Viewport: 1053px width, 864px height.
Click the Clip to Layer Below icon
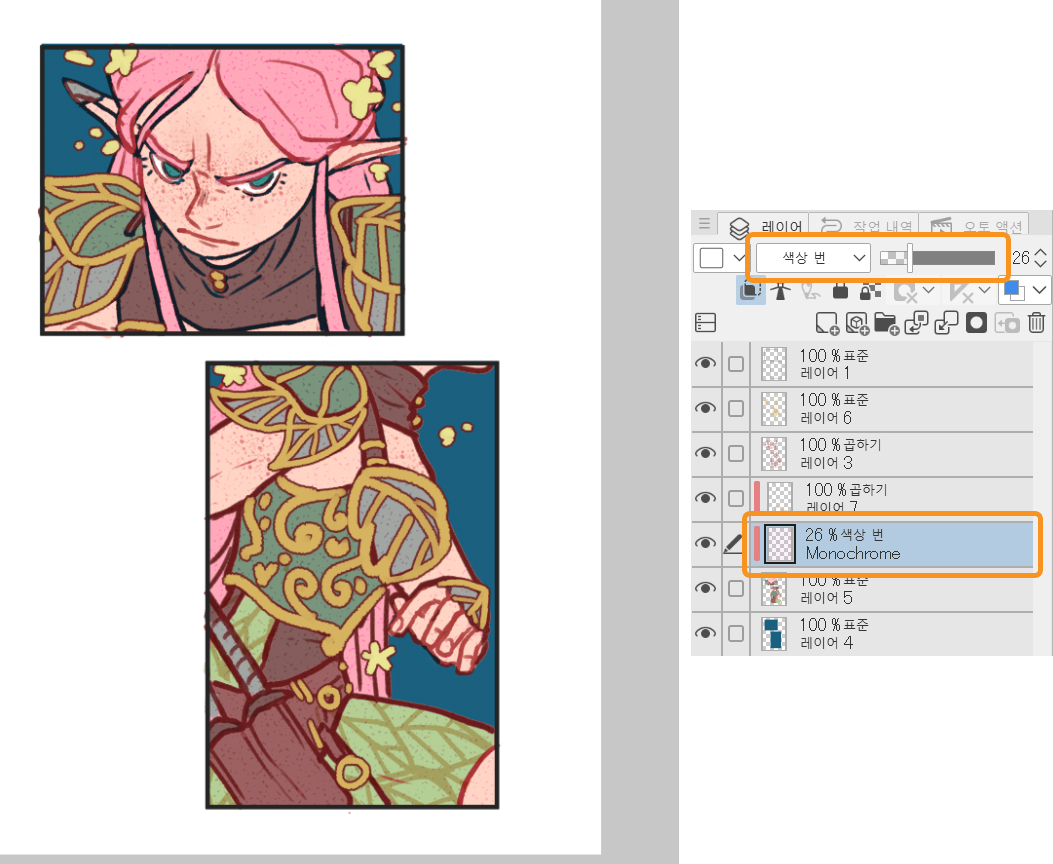point(749,291)
